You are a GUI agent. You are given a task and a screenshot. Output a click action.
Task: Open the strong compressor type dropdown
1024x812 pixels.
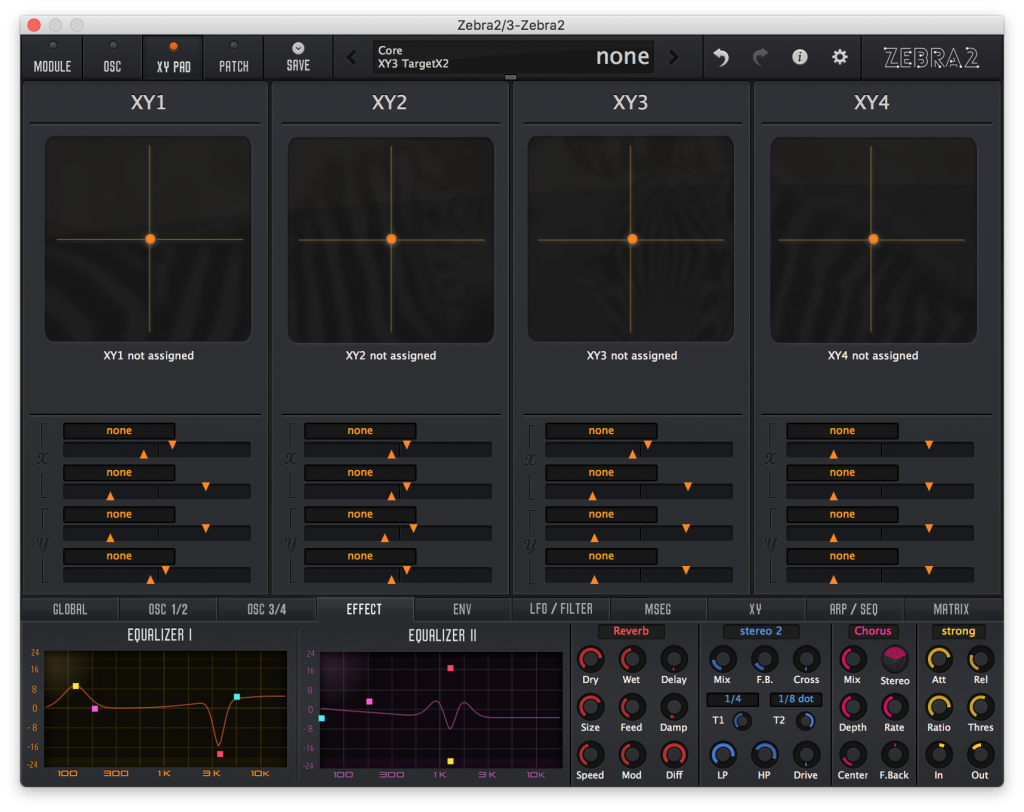coord(958,631)
